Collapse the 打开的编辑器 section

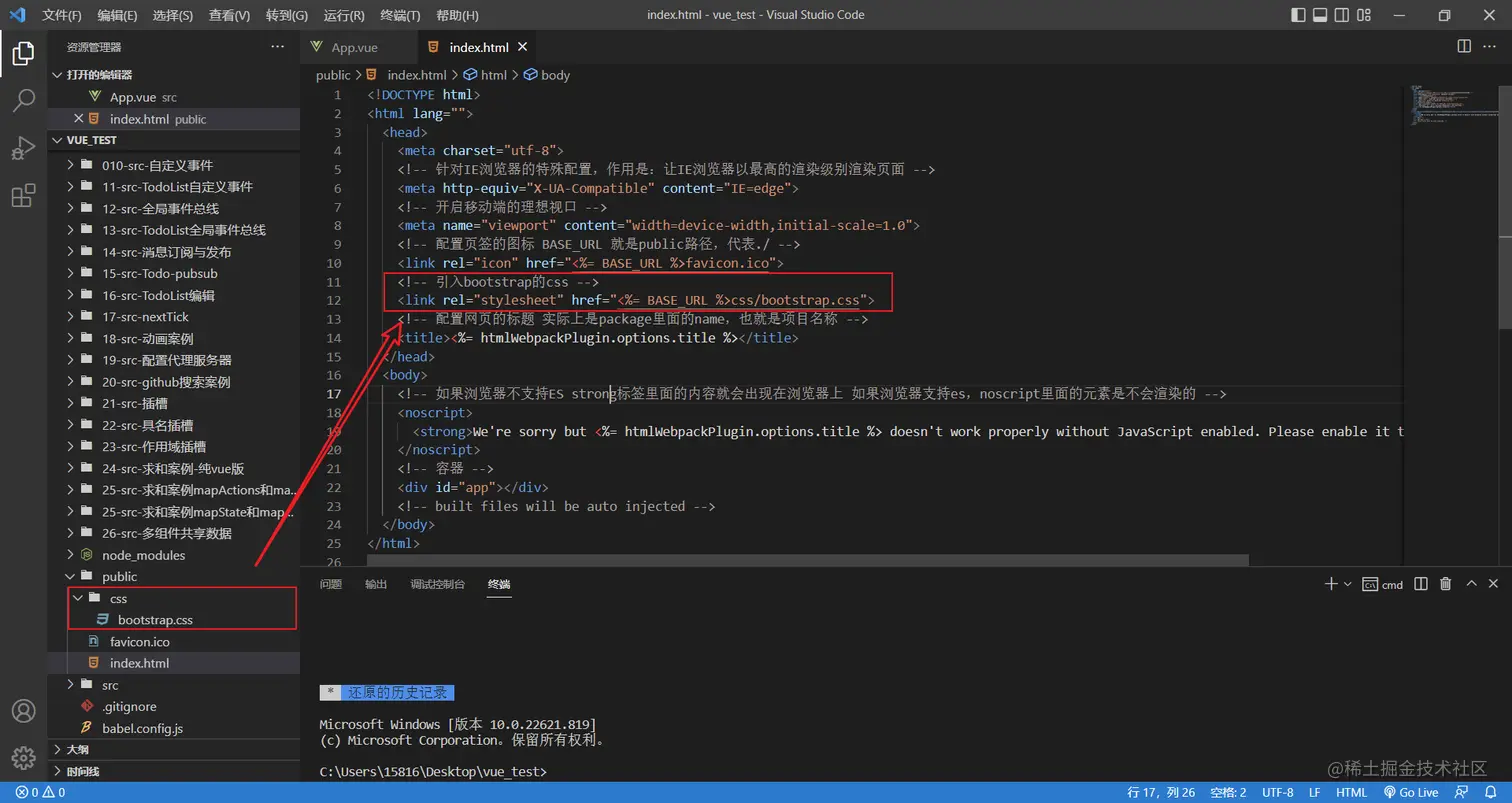(174, 75)
